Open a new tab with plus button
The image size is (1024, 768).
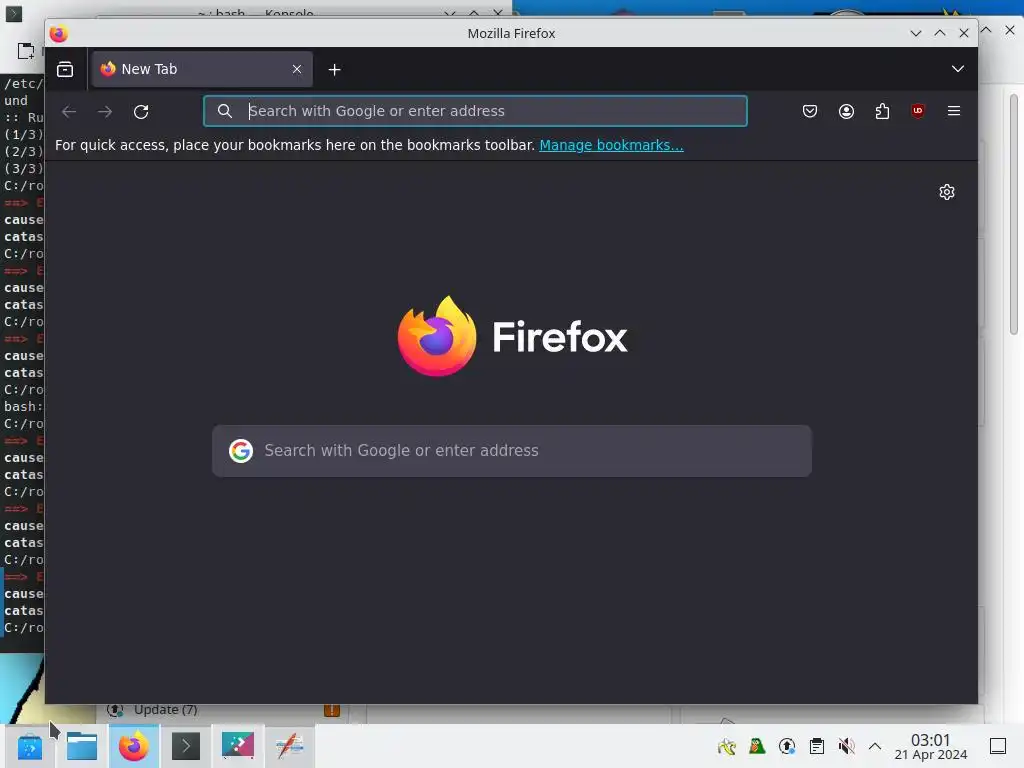pos(334,69)
